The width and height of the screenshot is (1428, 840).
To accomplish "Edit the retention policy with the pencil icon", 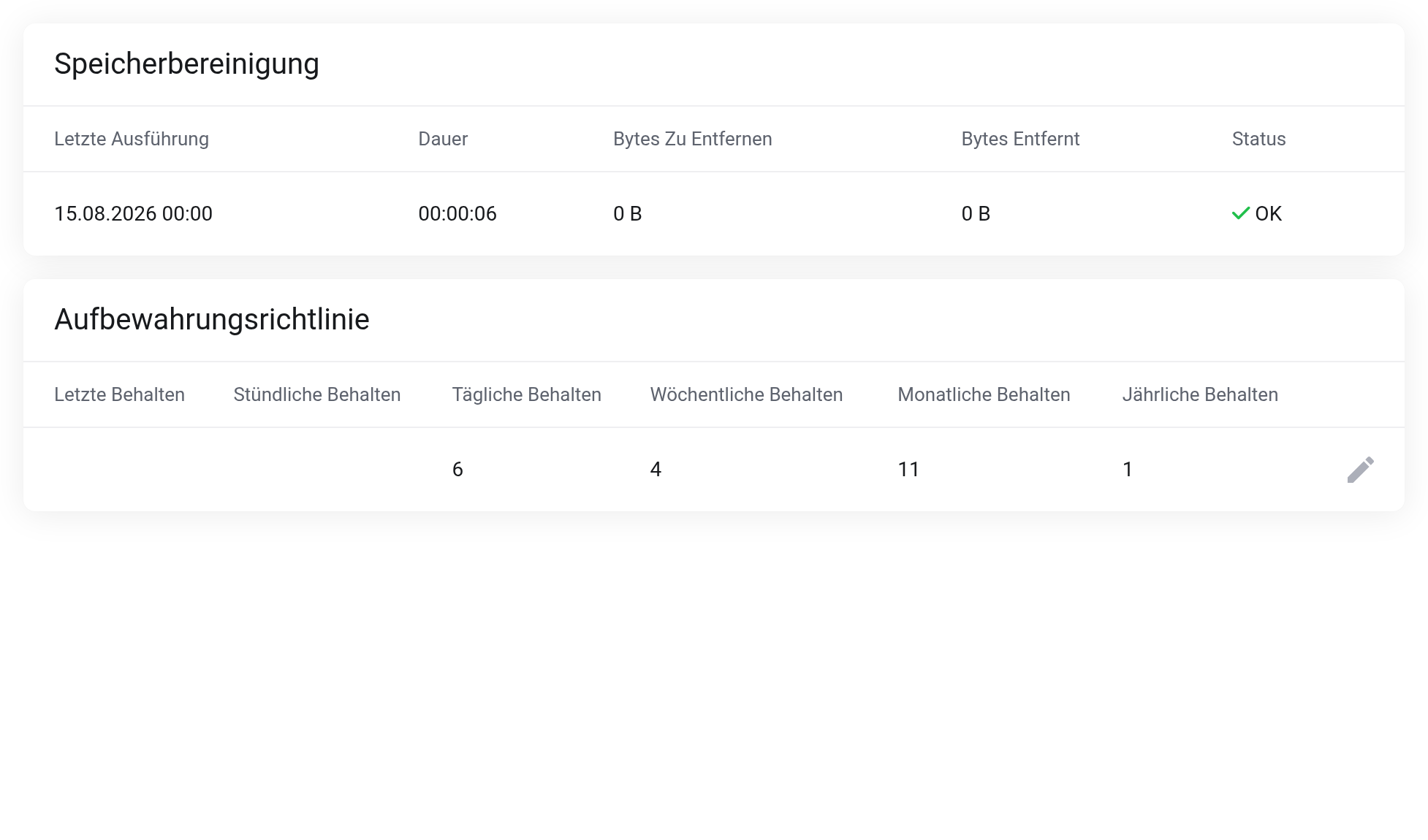I will pos(1361,470).
